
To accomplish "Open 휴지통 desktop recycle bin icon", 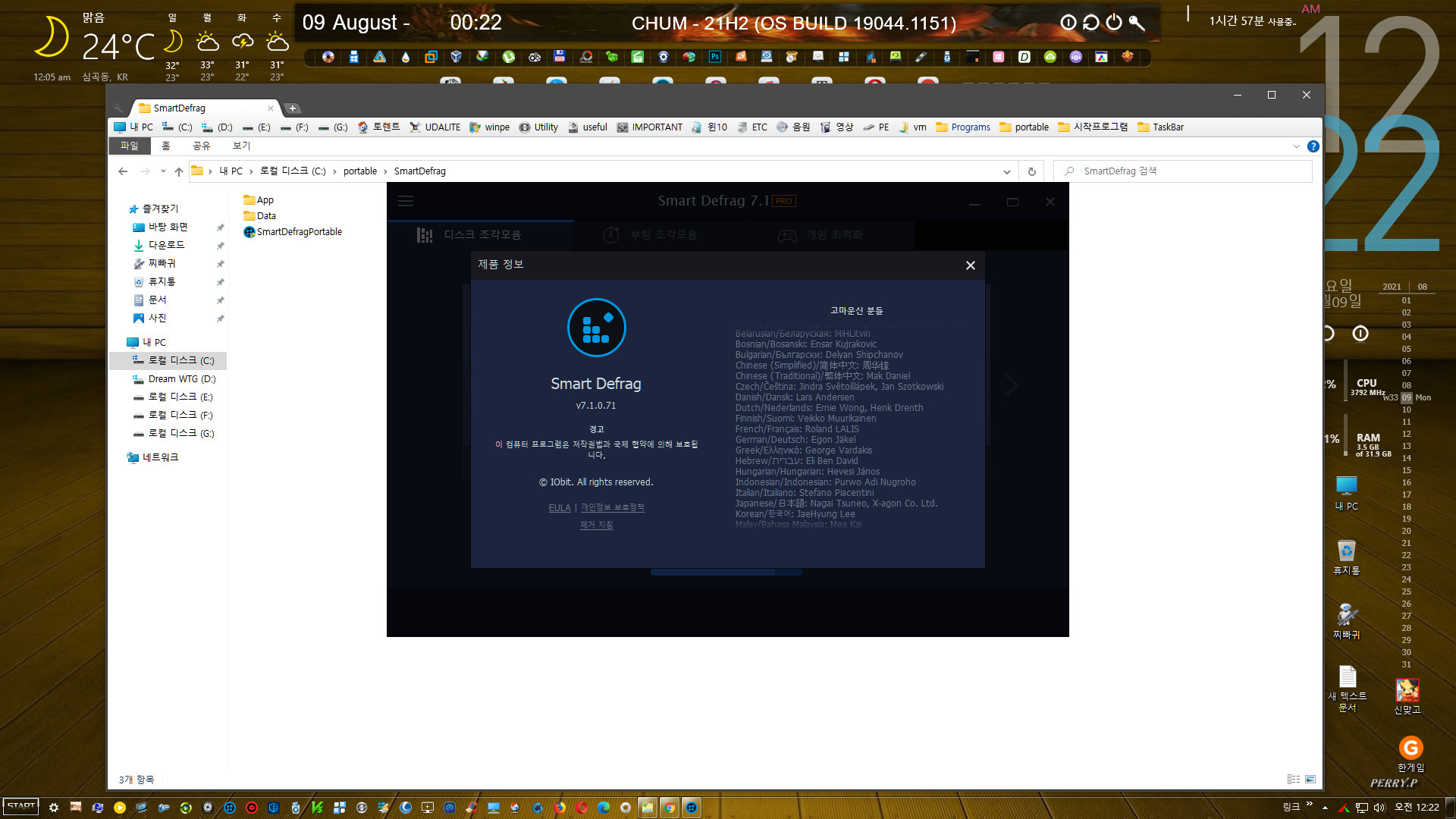I will tap(1347, 557).
